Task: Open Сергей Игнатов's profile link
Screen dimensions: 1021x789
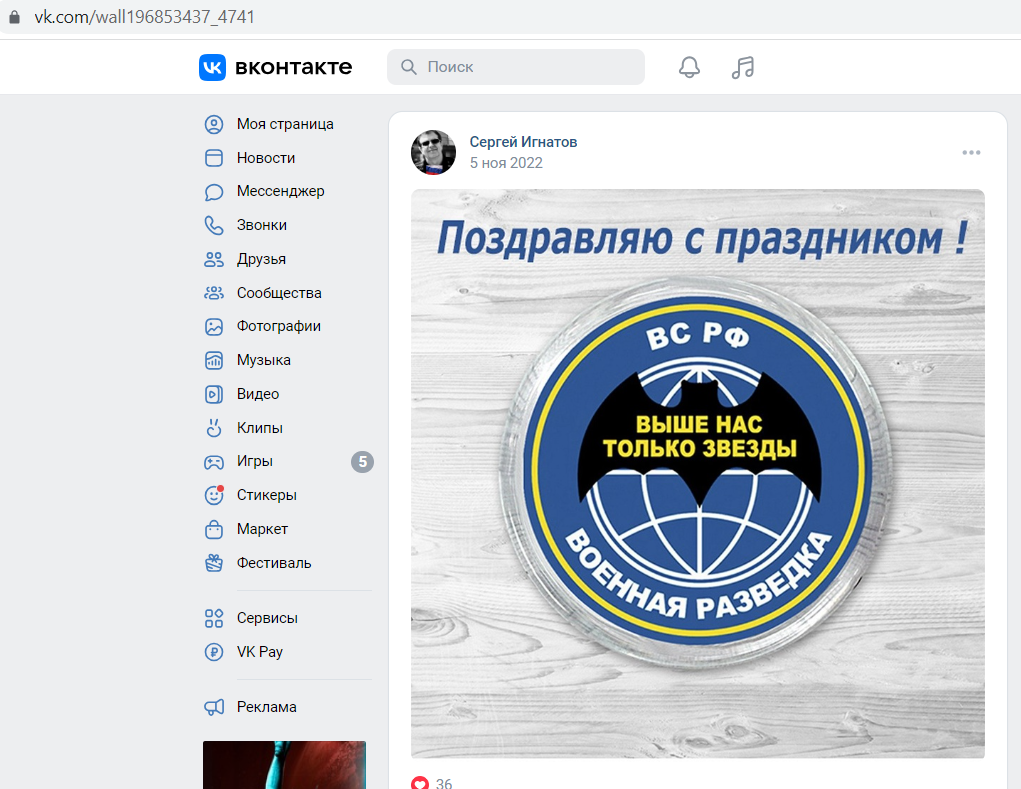Action: coord(524,142)
